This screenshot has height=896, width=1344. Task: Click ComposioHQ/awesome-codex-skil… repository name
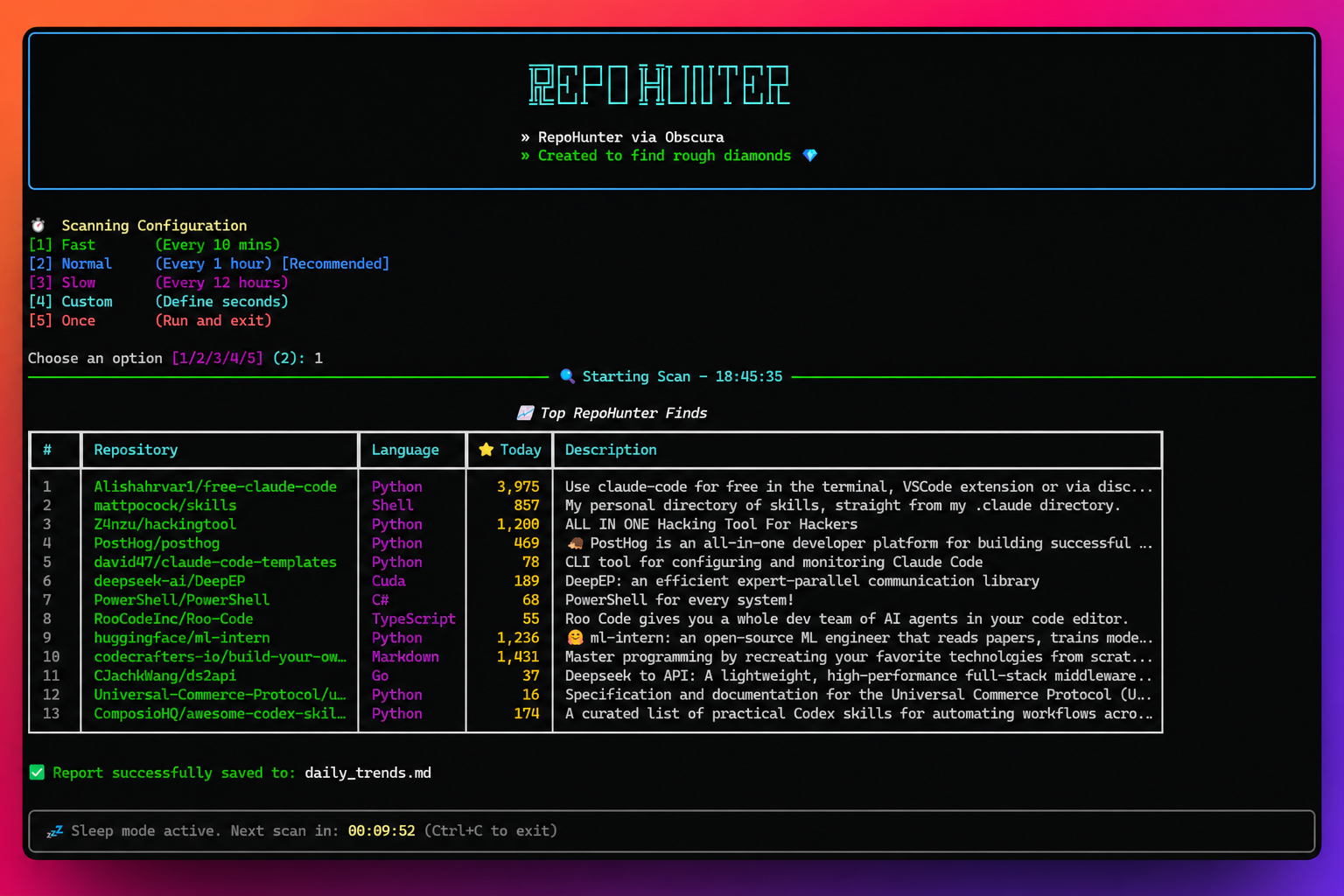(220, 714)
